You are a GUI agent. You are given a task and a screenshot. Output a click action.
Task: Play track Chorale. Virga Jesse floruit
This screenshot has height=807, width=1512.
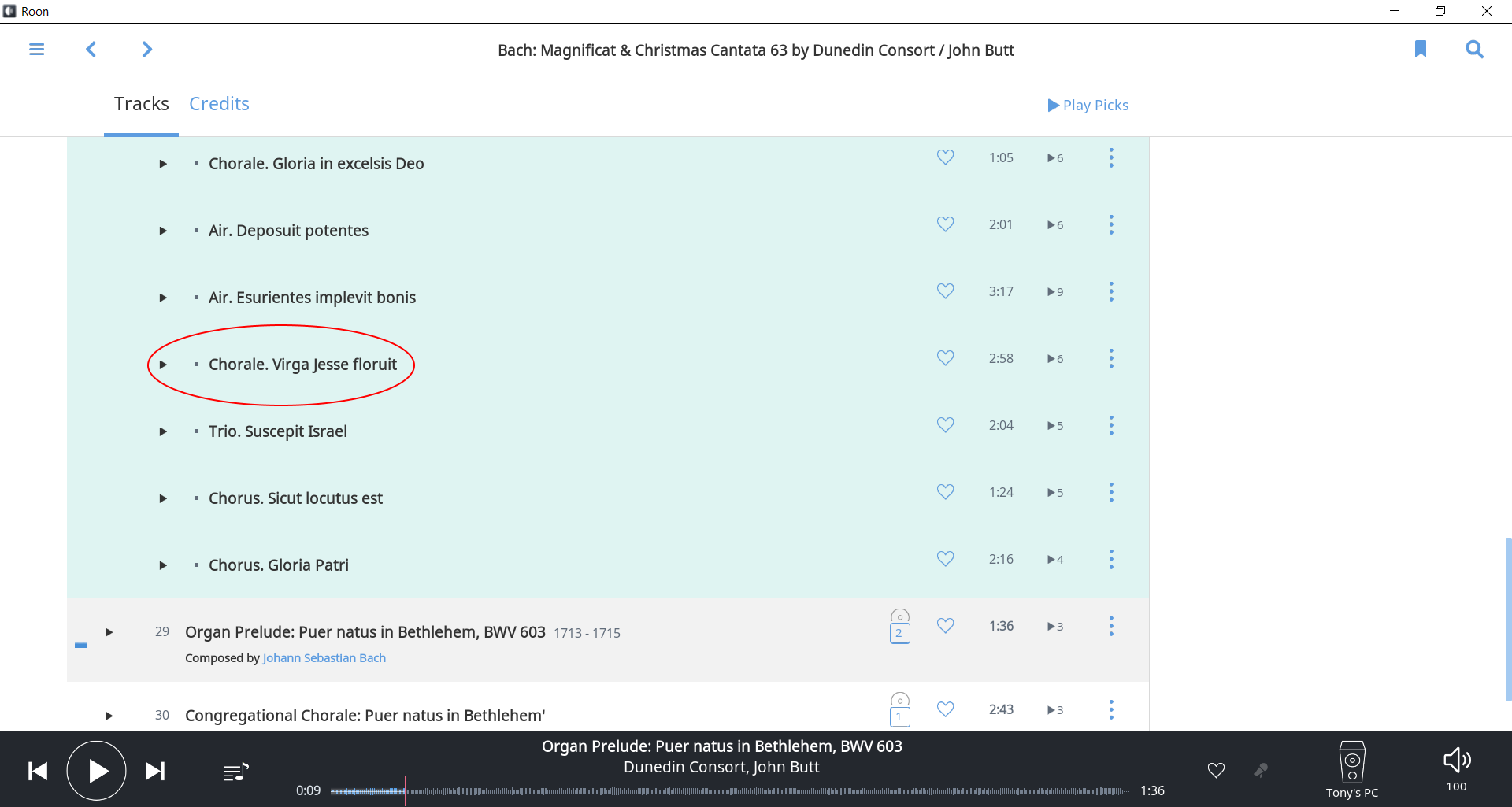(x=163, y=365)
